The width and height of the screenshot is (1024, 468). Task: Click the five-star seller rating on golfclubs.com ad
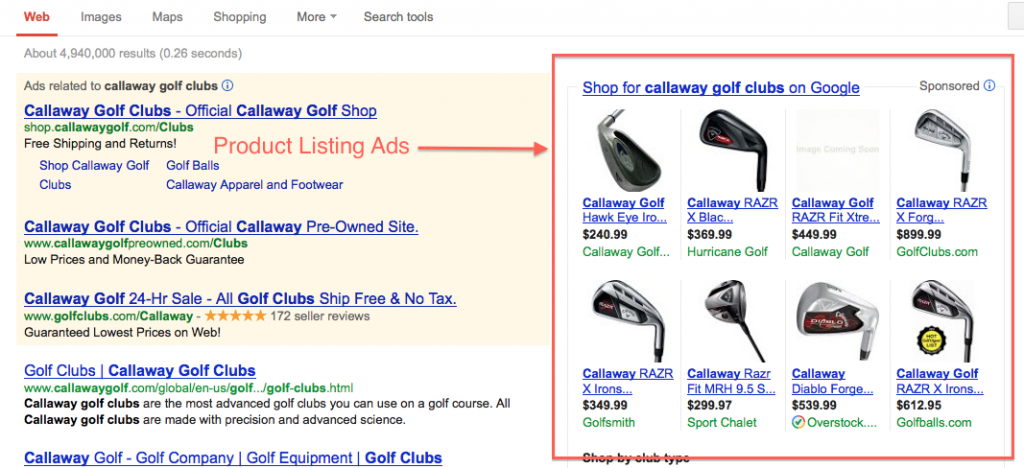point(235,317)
